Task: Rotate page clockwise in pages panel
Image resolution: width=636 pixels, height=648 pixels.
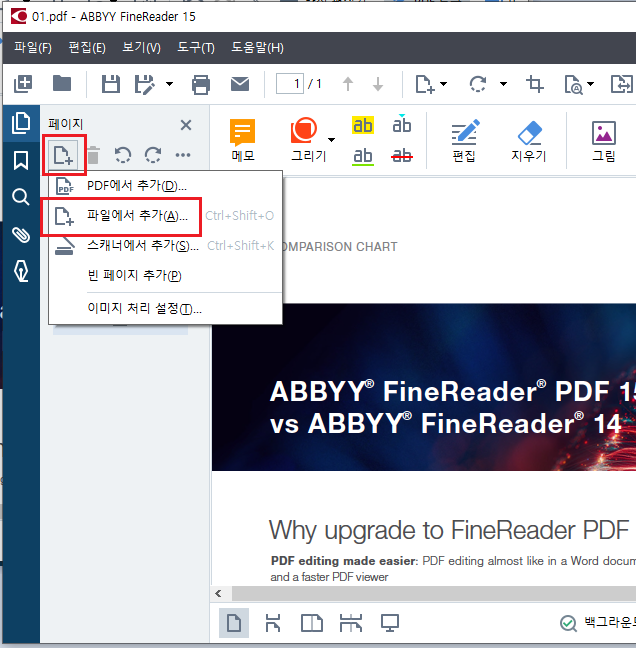Action: (x=153, y=155)
